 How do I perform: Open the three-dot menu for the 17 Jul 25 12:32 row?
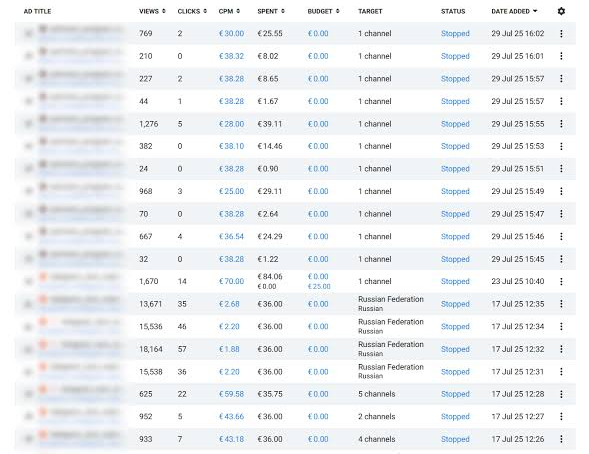561,349
